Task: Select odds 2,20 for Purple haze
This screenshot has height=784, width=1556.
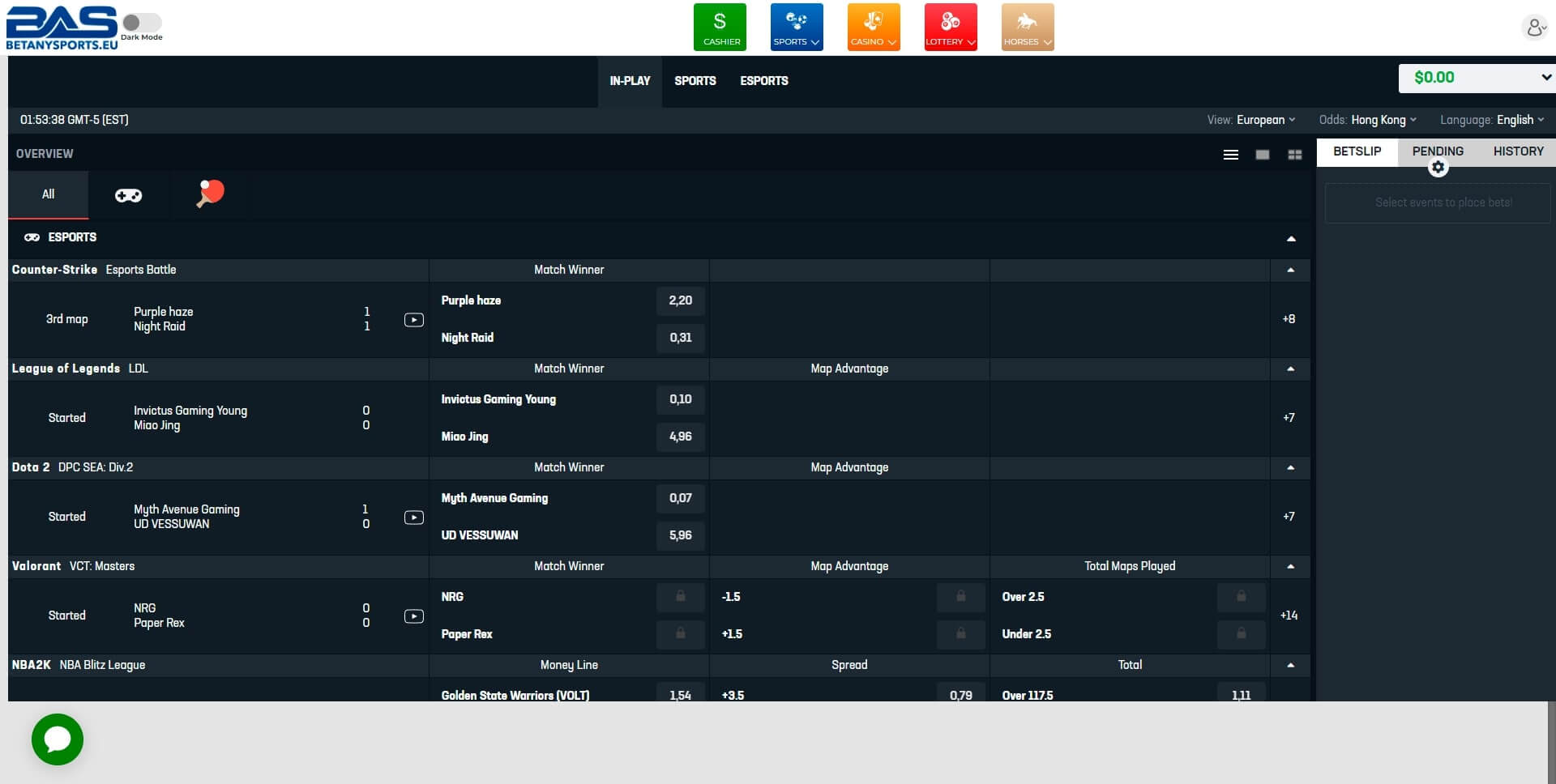Action: pyautogui.click(x=680, y=300)
